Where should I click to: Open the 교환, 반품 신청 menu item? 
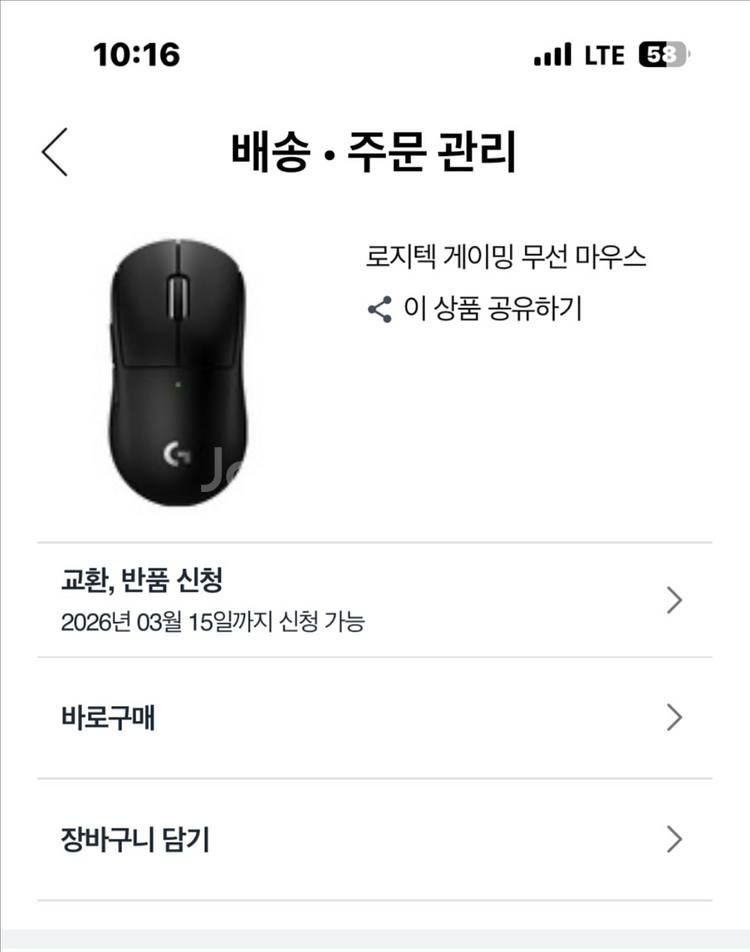(141, 579)
